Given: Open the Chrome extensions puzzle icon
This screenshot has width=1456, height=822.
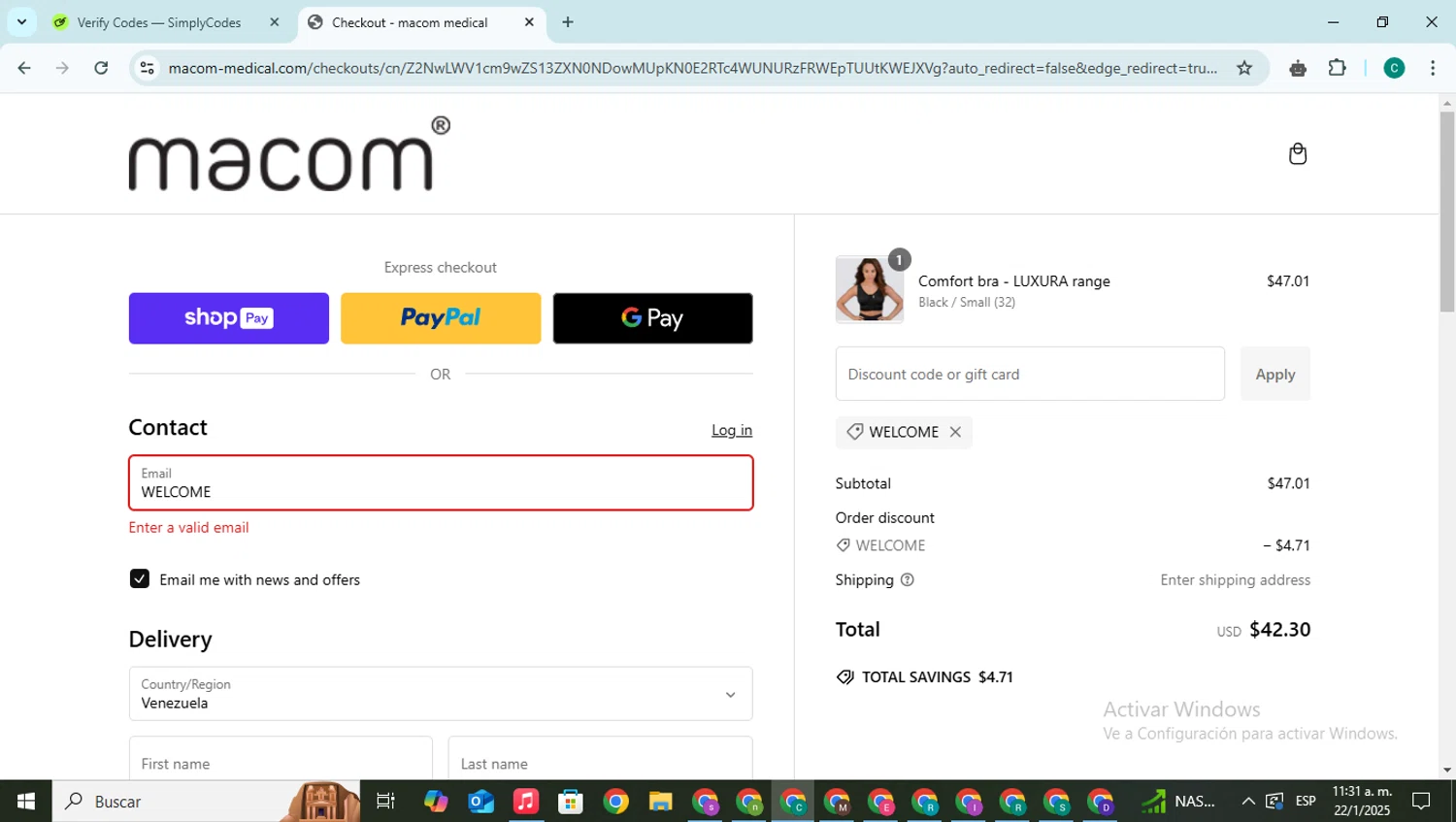Looking at the screenshot, I should 1337,68.
